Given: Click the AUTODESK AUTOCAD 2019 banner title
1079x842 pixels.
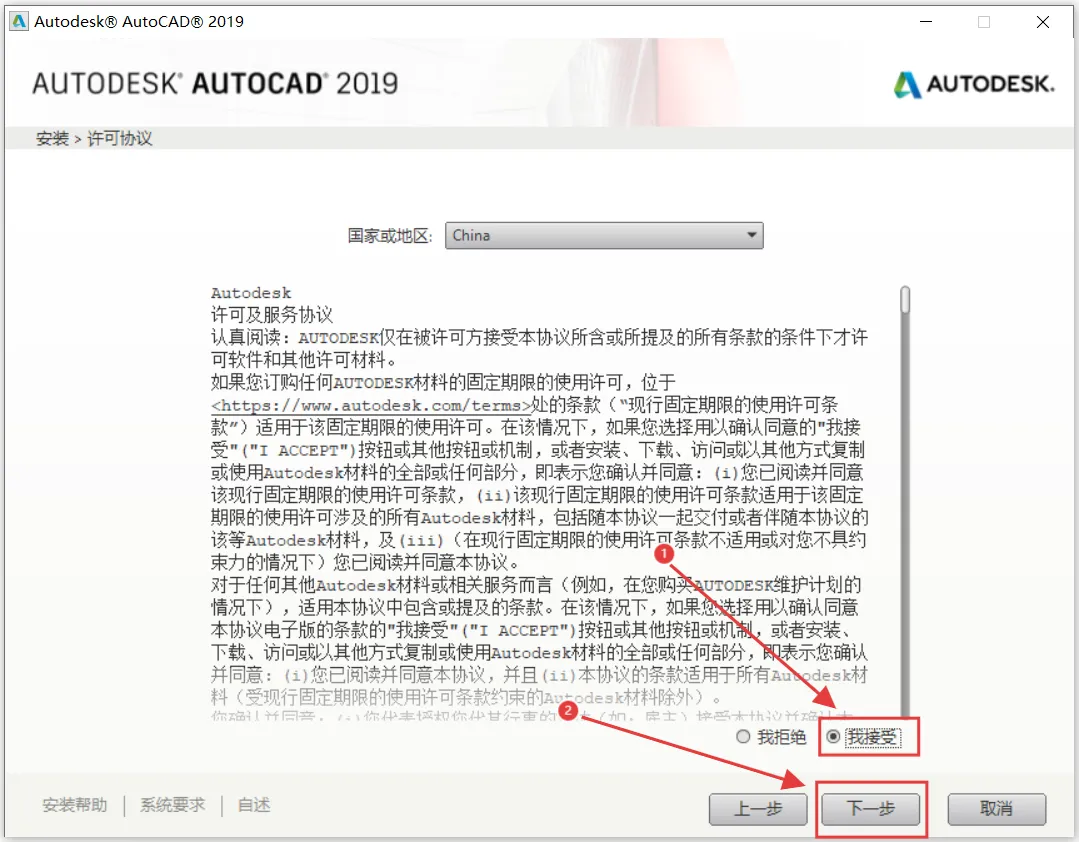Looking at the screenshot, I should (x=215, y=83).
